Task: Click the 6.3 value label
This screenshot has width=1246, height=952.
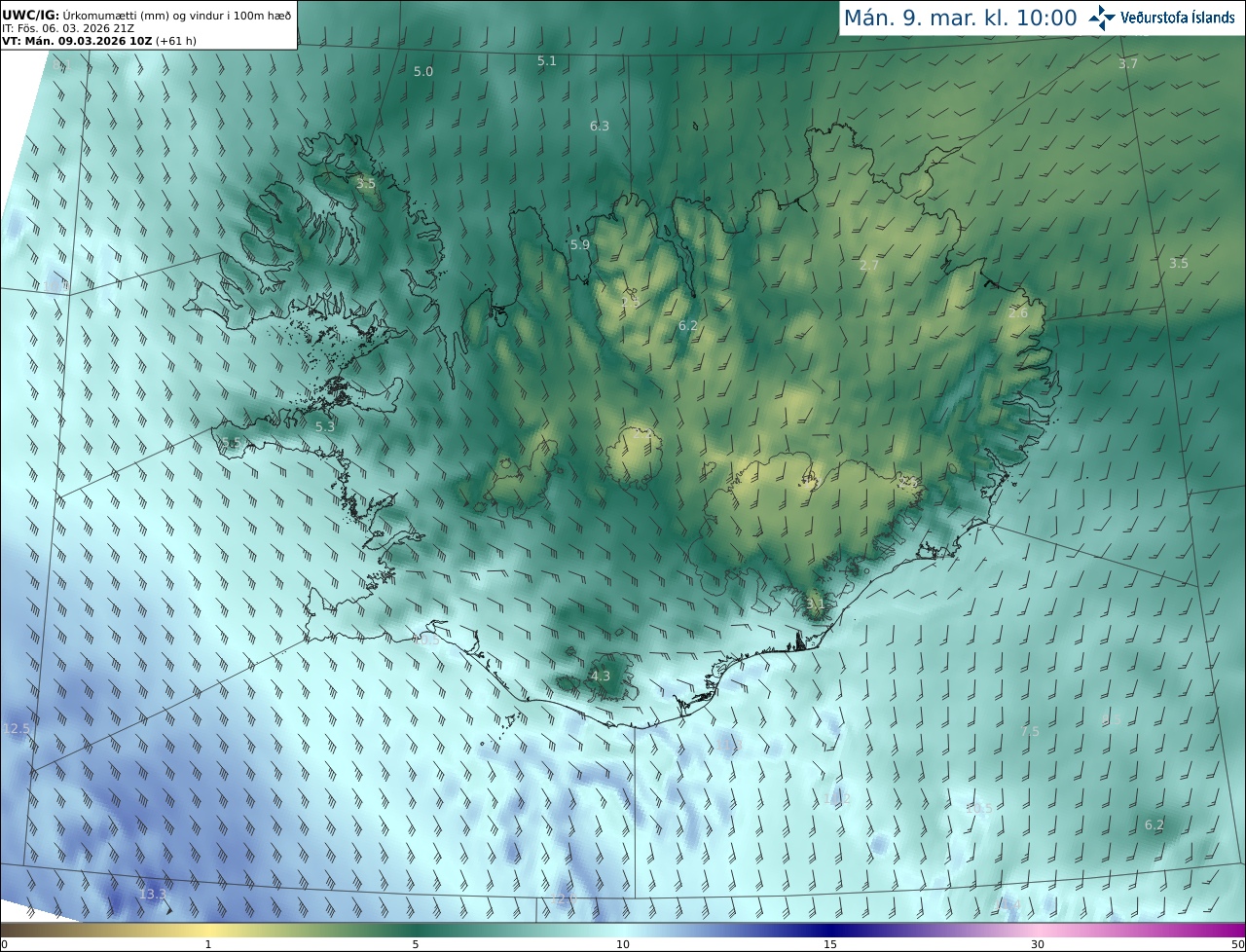Action: [600, 126]
